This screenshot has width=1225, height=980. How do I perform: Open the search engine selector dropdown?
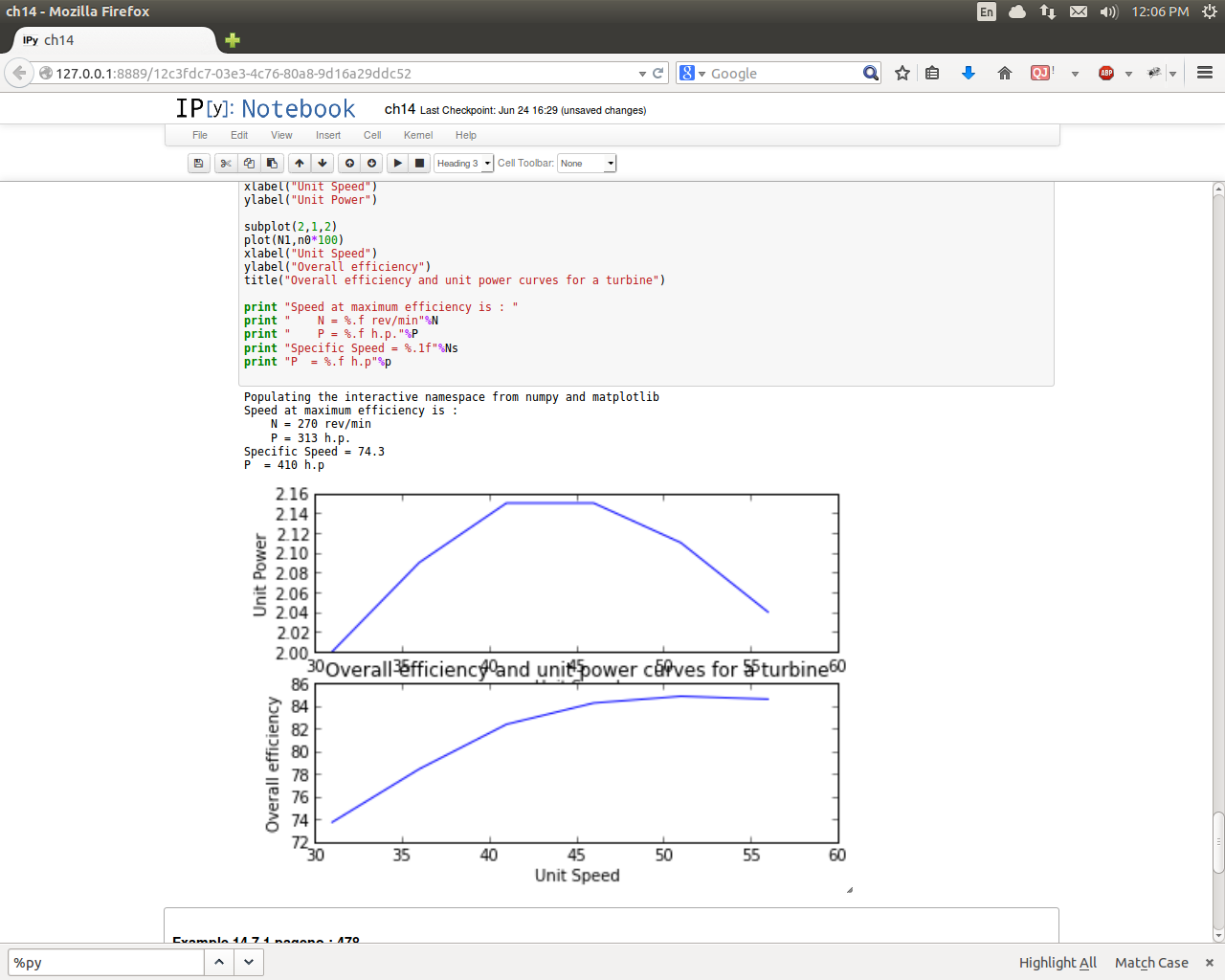(692, 74)
